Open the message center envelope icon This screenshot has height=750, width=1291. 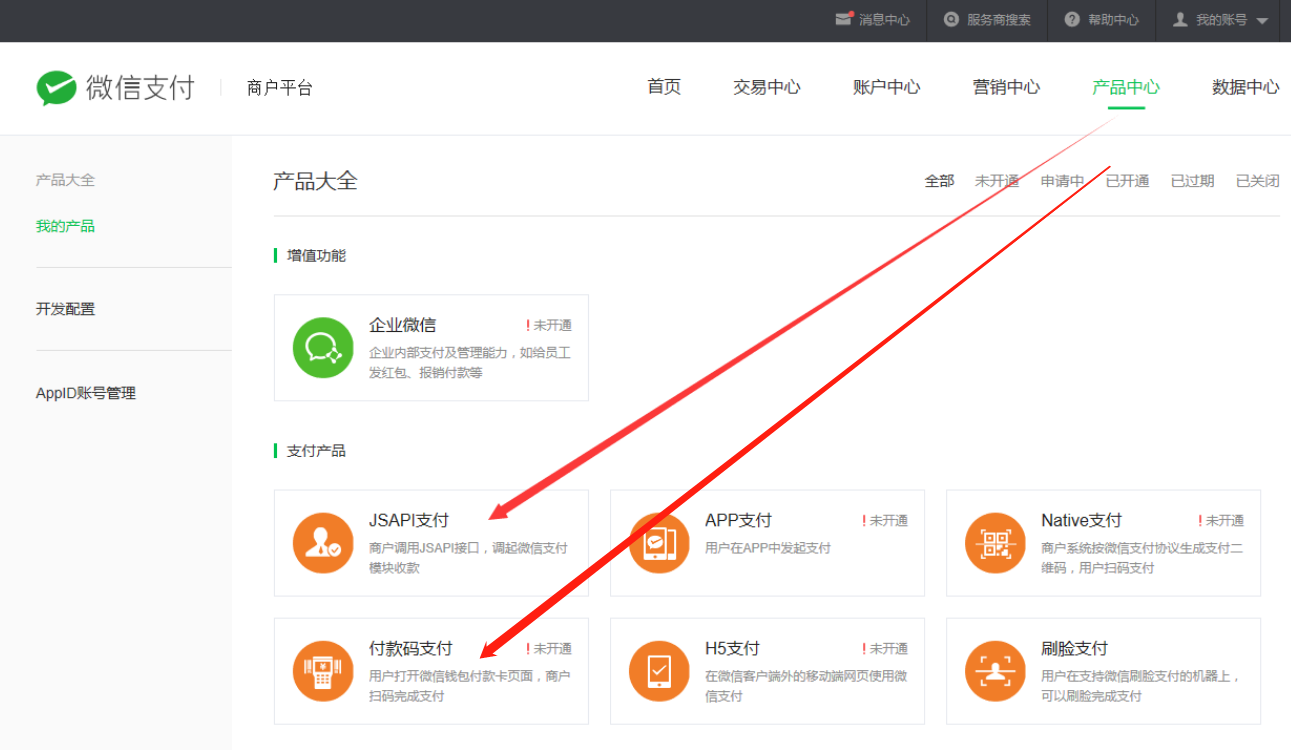point(844,19)
